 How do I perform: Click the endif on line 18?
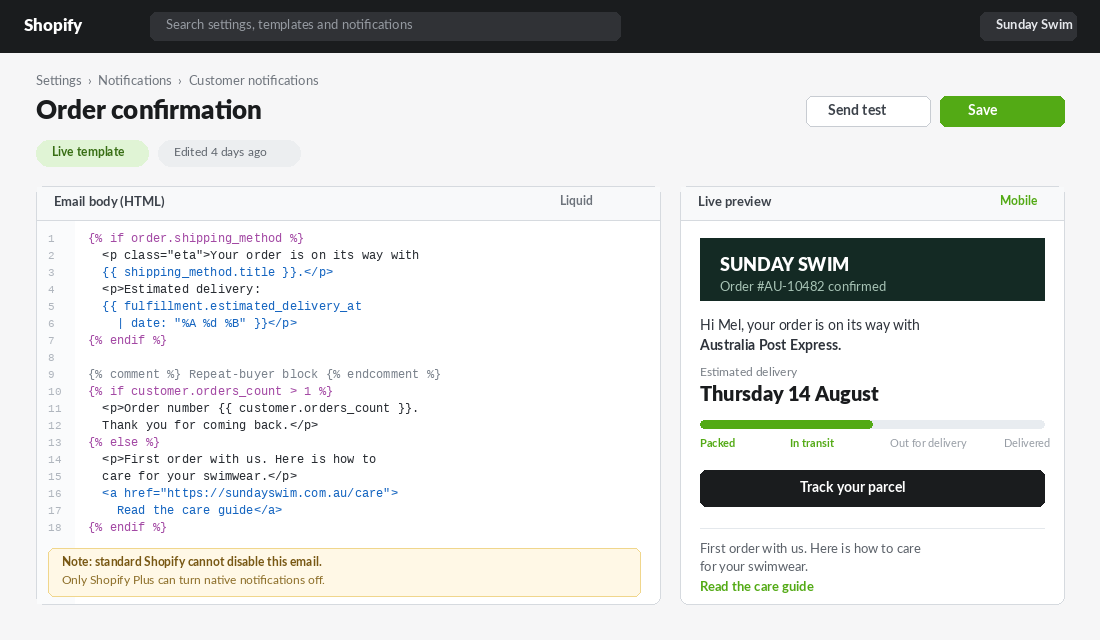127,528
